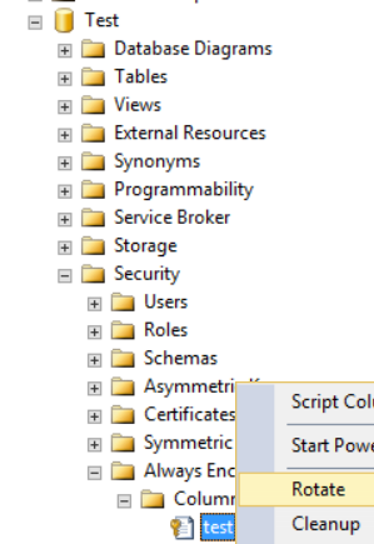
Task: Choose Start PowerShell from context menu
Action: tap(307, 445)
